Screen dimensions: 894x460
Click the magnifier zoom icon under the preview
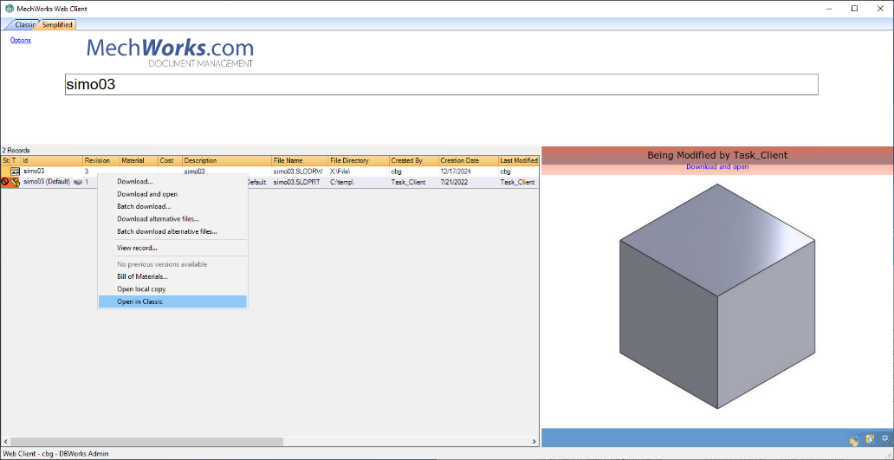pos(885,438)
